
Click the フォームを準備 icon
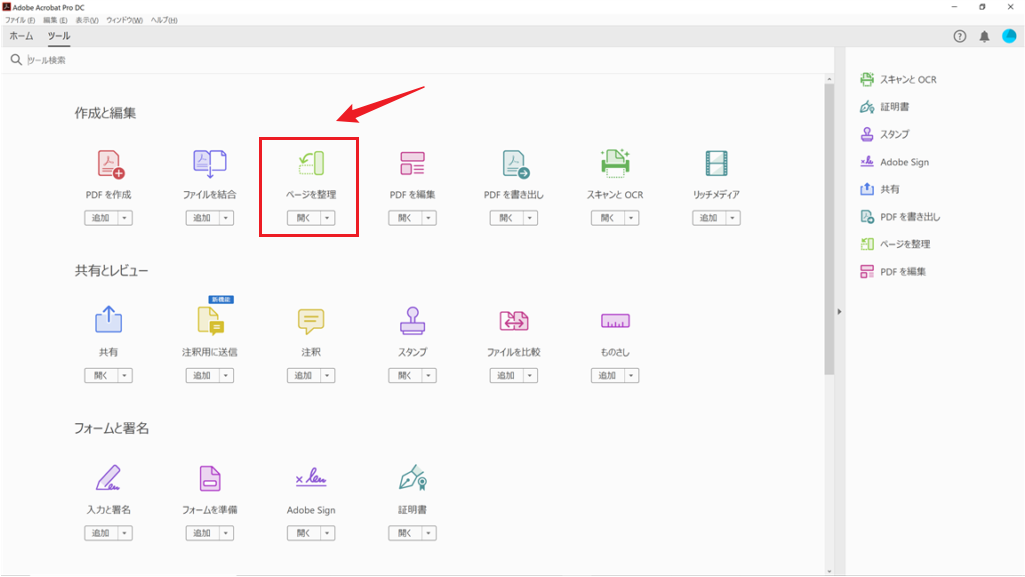click(210, 478)
